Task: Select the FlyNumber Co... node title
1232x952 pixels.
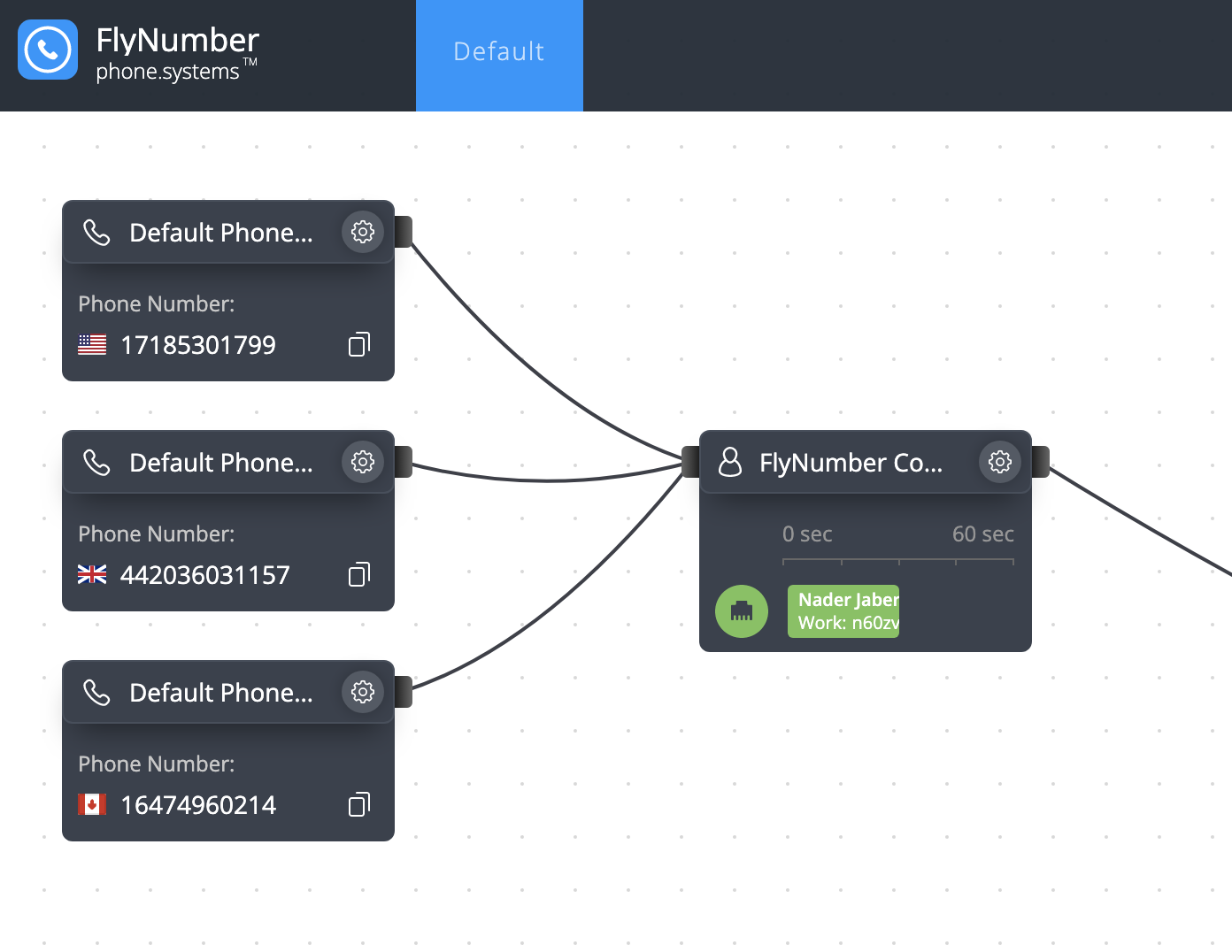Action: (851, 463)
